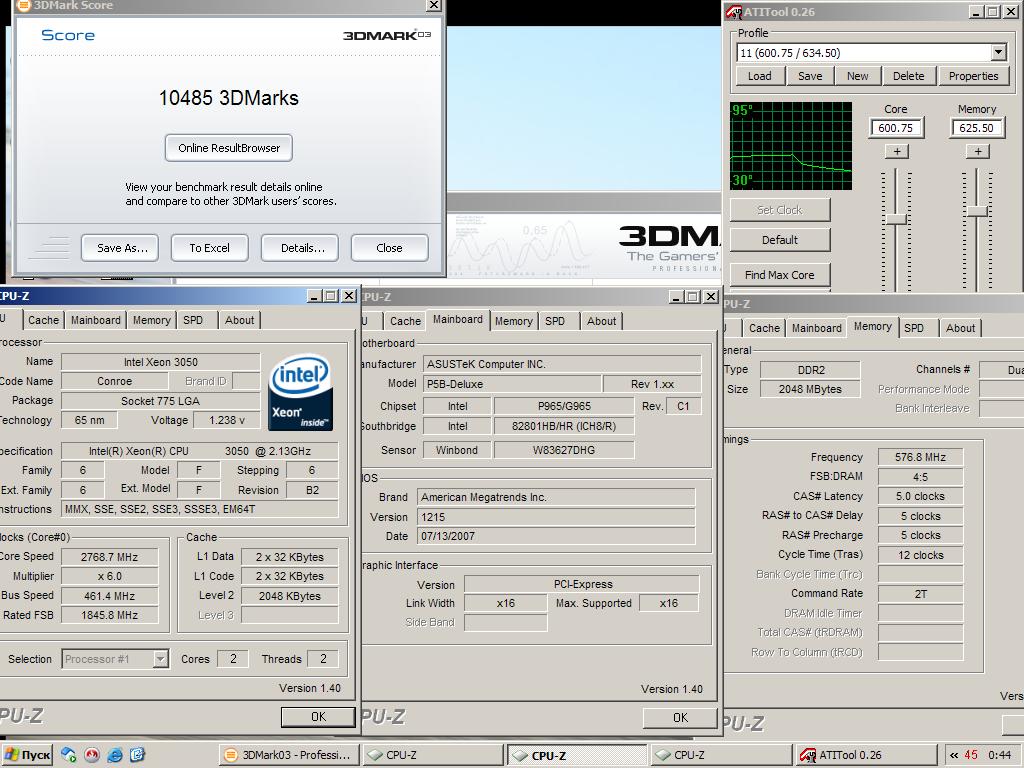Delete the ATITool profile

tap(908, 76)
